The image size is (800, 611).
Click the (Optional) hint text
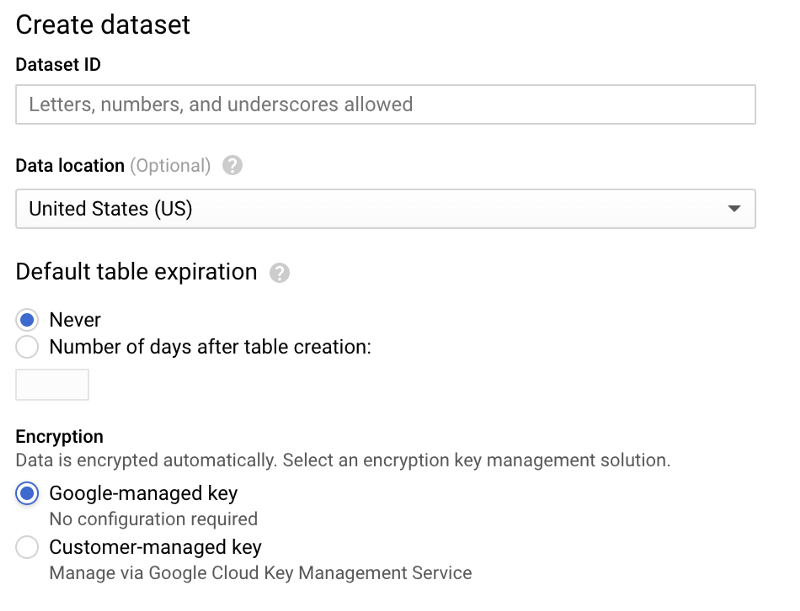pos(171,166)
